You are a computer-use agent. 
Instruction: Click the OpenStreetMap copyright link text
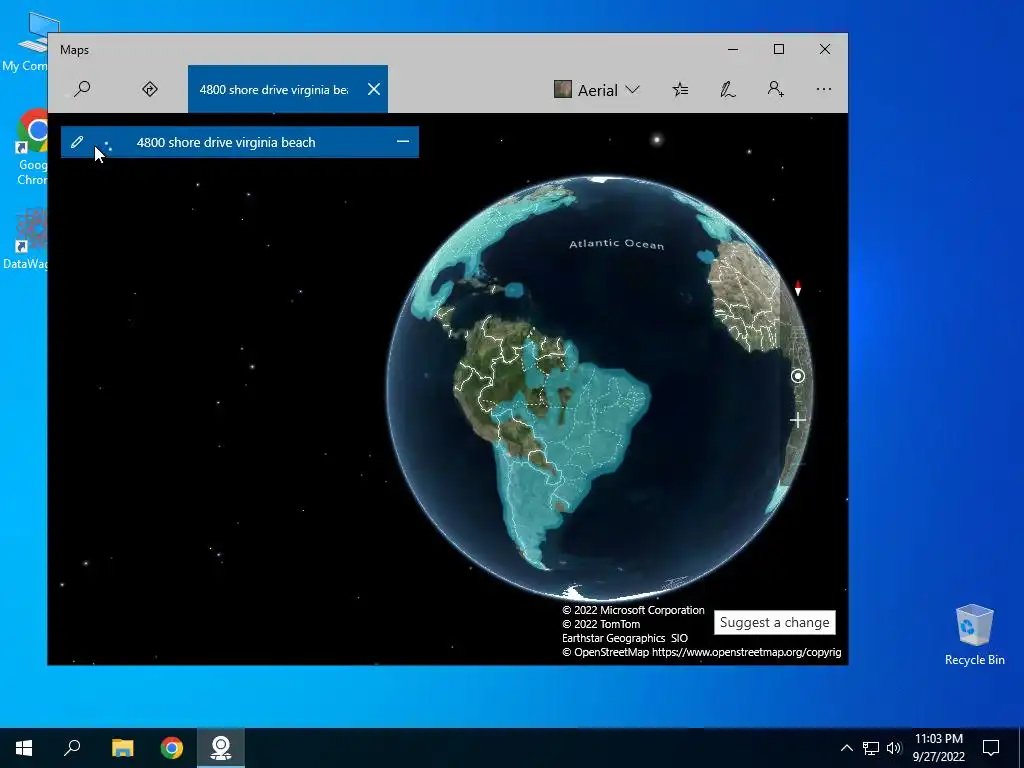pyautogui.click(x=701, y=652)
